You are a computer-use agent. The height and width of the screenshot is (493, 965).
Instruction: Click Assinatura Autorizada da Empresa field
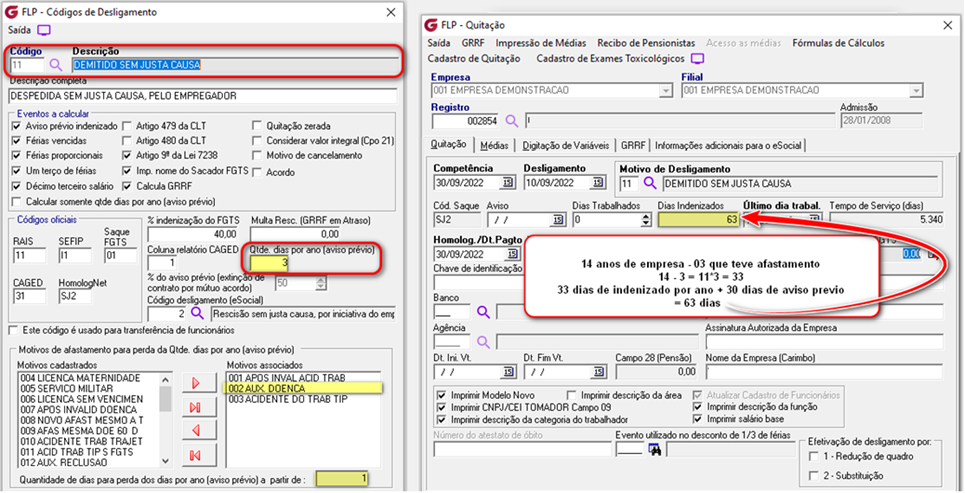tap(824, 341)
